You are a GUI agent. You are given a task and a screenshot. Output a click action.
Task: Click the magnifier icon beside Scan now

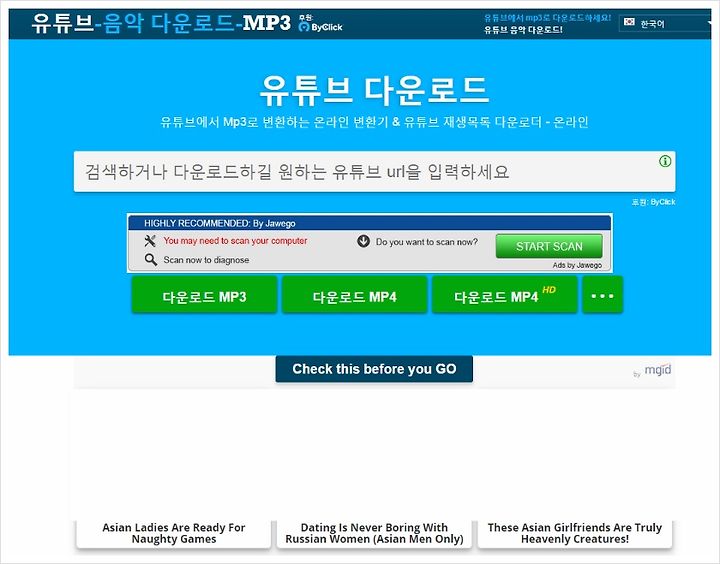tap(151, 259)
